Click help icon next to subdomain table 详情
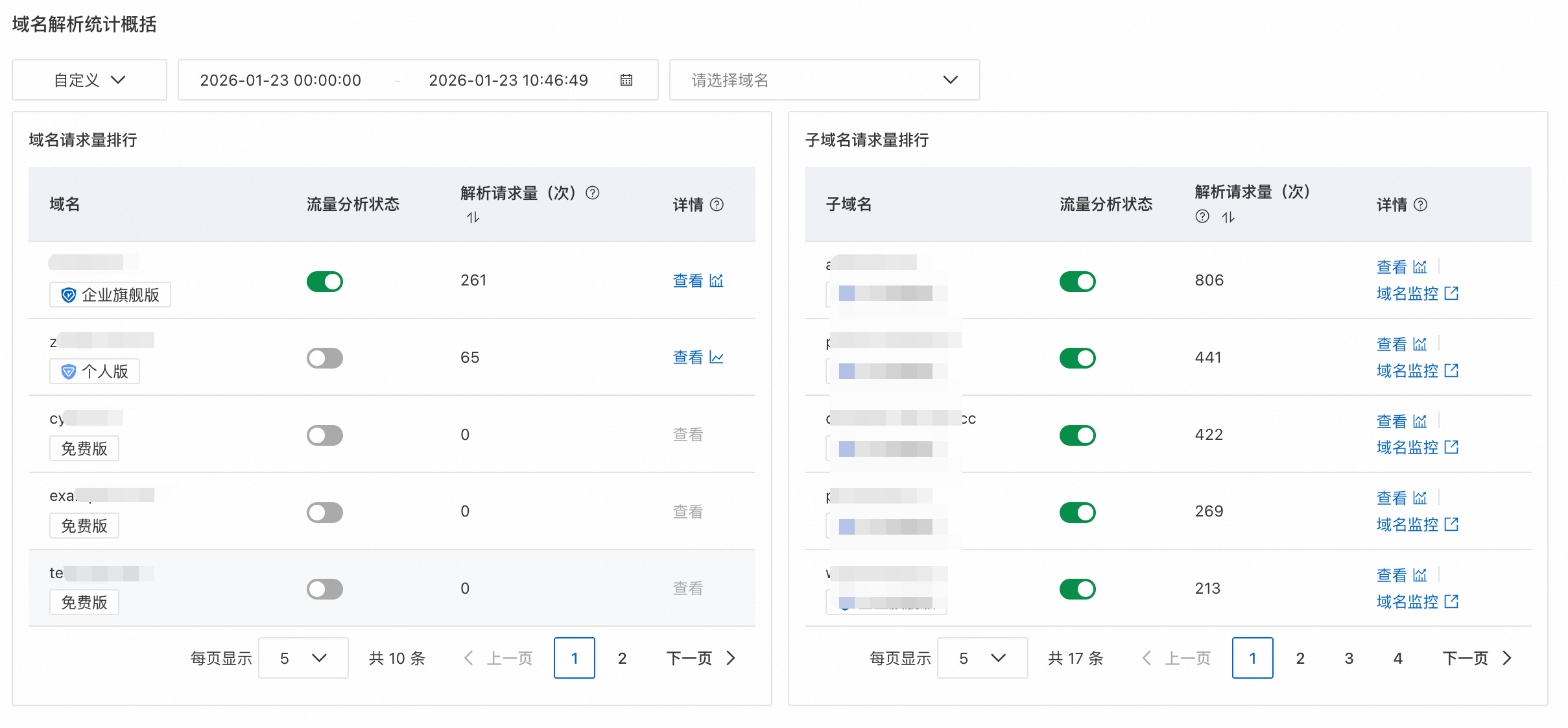 (1420, 204)
